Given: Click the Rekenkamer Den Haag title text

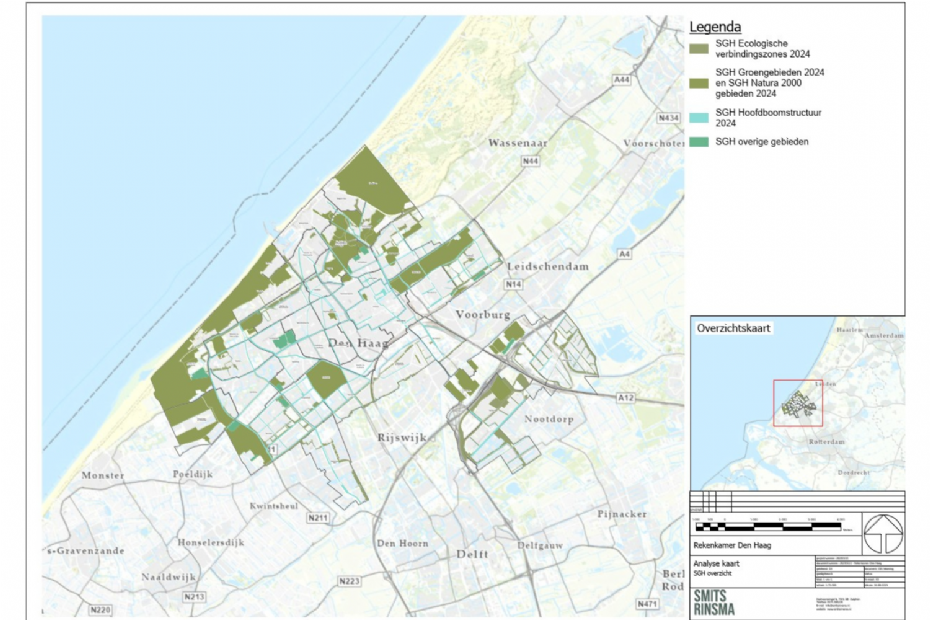Looking at the screenshot, I should (735, 545).
